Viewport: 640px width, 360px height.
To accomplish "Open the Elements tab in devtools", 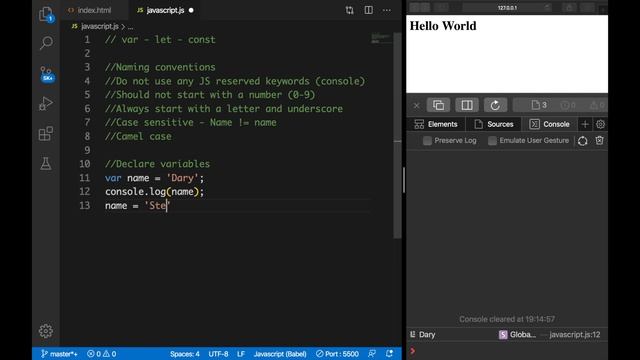I will [x=436, y=124].
